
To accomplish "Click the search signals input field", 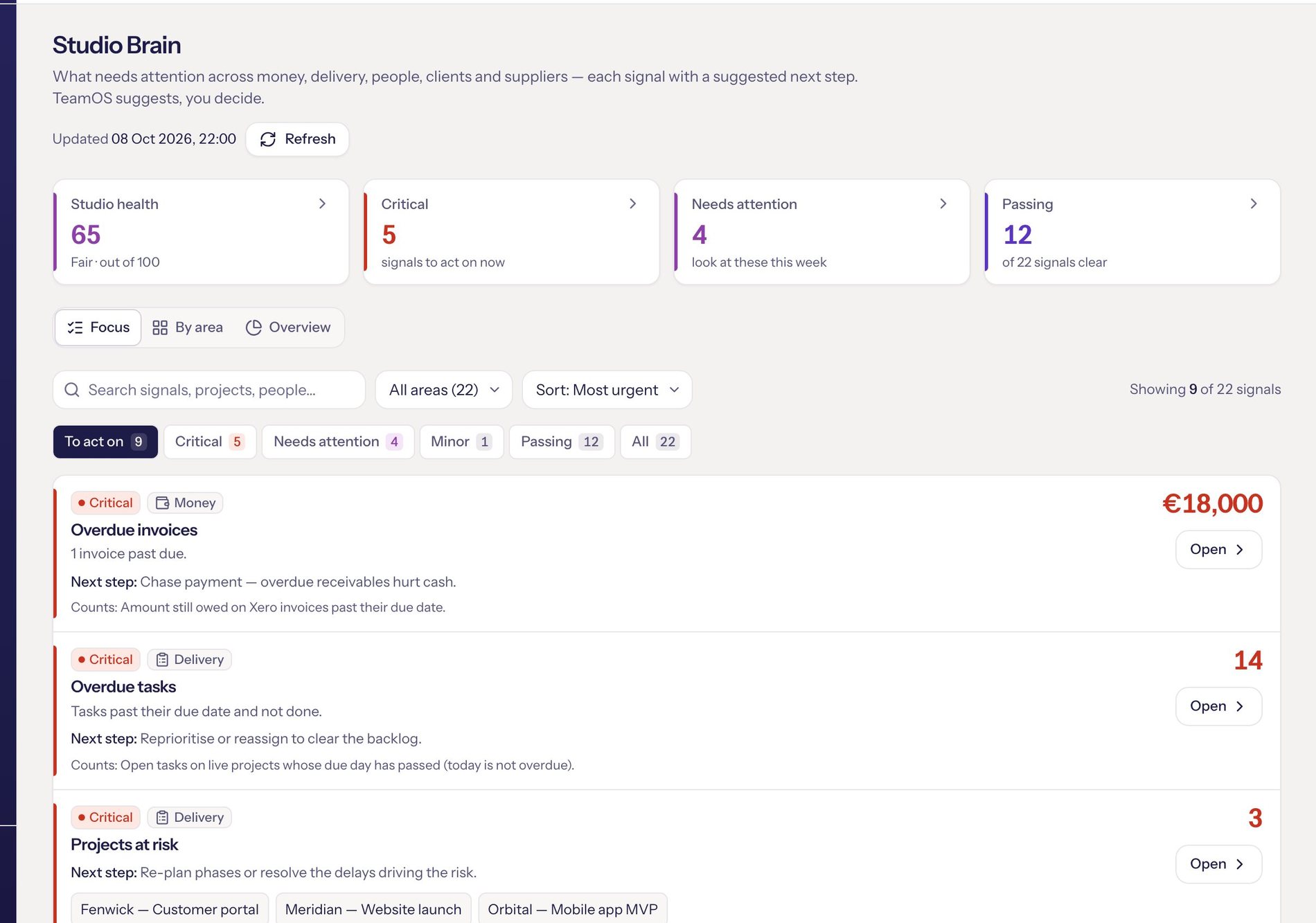I will point(209,390).
